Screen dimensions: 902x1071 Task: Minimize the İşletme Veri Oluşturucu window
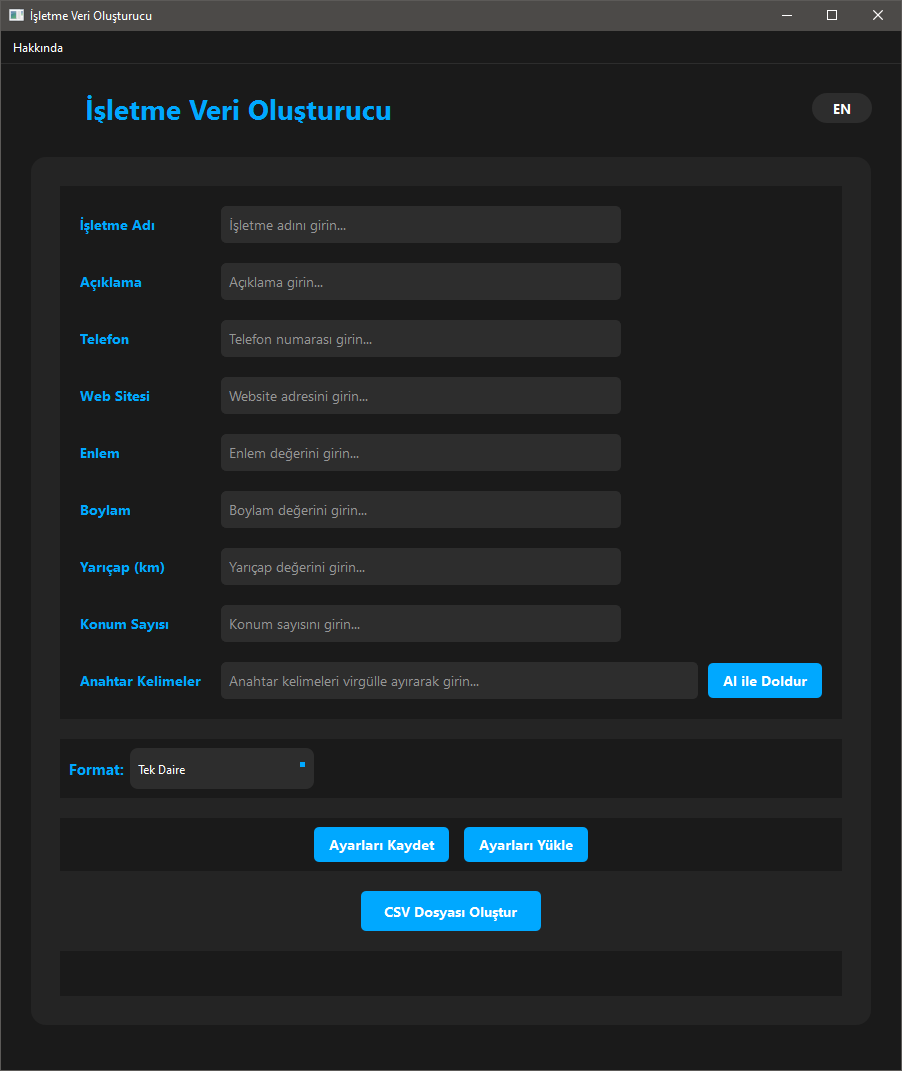(x=786, y=15)
